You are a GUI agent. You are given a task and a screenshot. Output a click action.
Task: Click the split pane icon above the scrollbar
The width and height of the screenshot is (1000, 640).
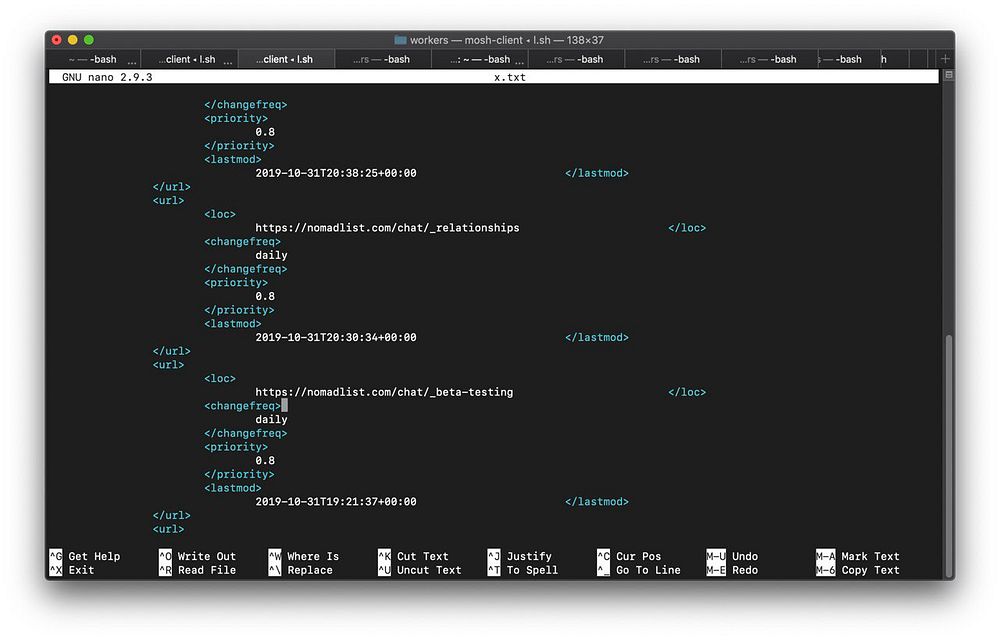tap(948, 75)
